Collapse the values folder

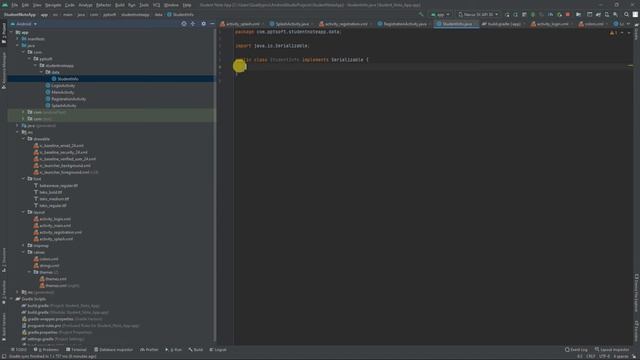(x=23, y=252)
